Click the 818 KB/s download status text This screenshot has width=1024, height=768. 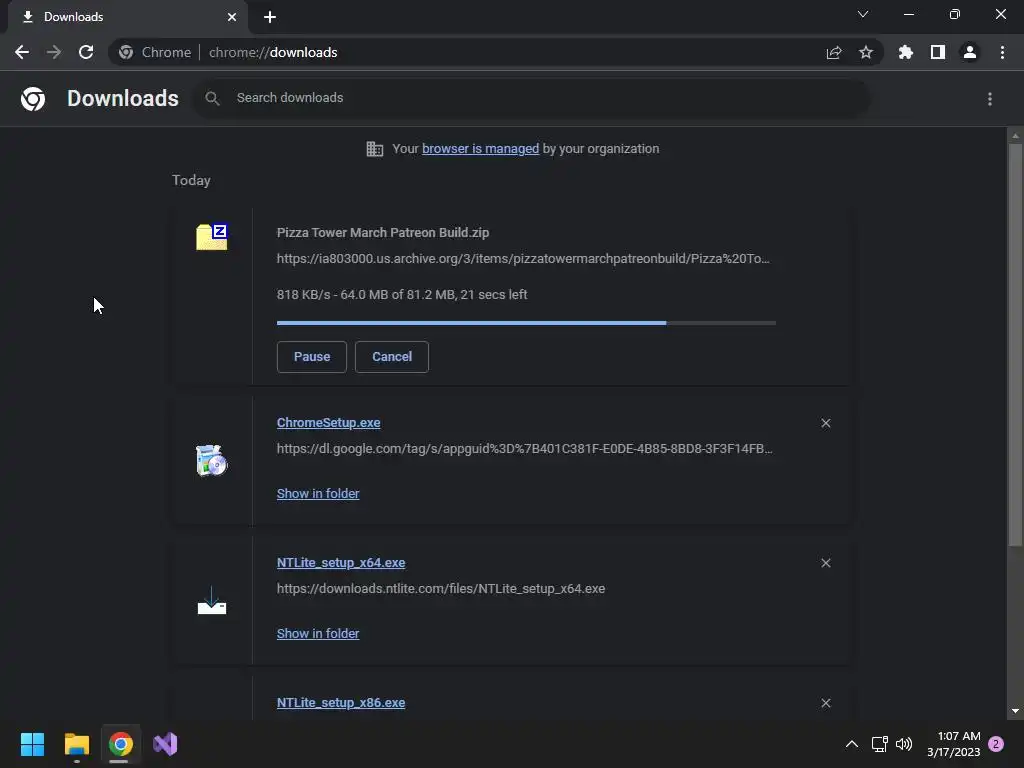(x=402, y=295)
